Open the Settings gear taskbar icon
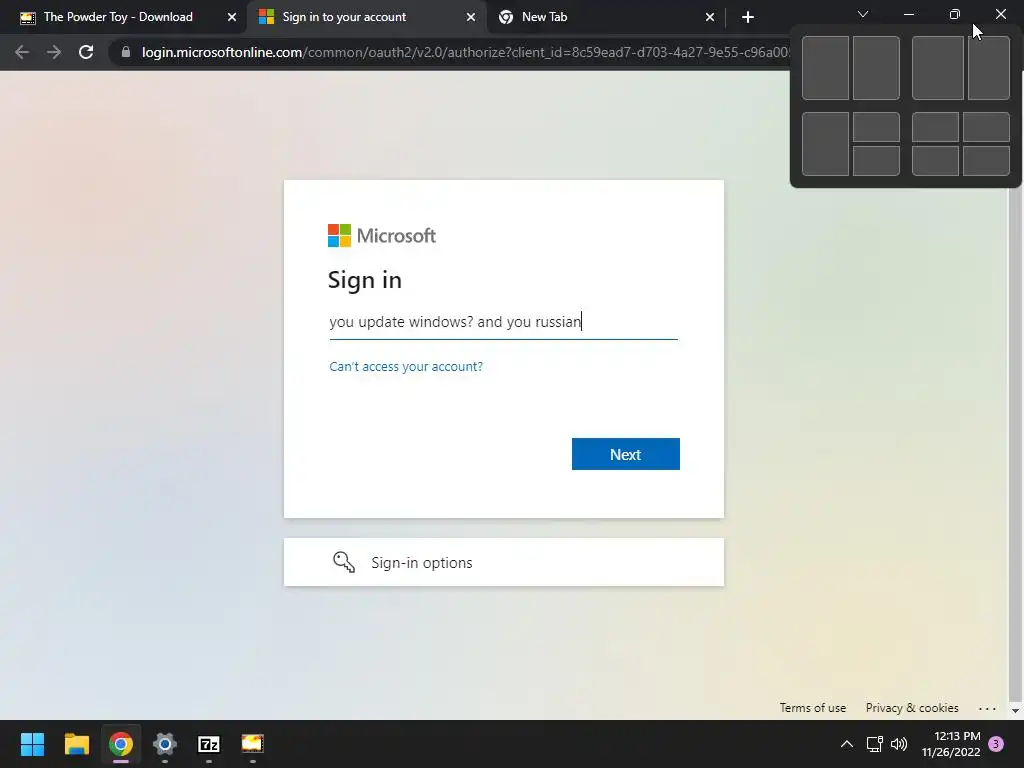The height and width of the screenshot is (768, 1024). [165, 744]
